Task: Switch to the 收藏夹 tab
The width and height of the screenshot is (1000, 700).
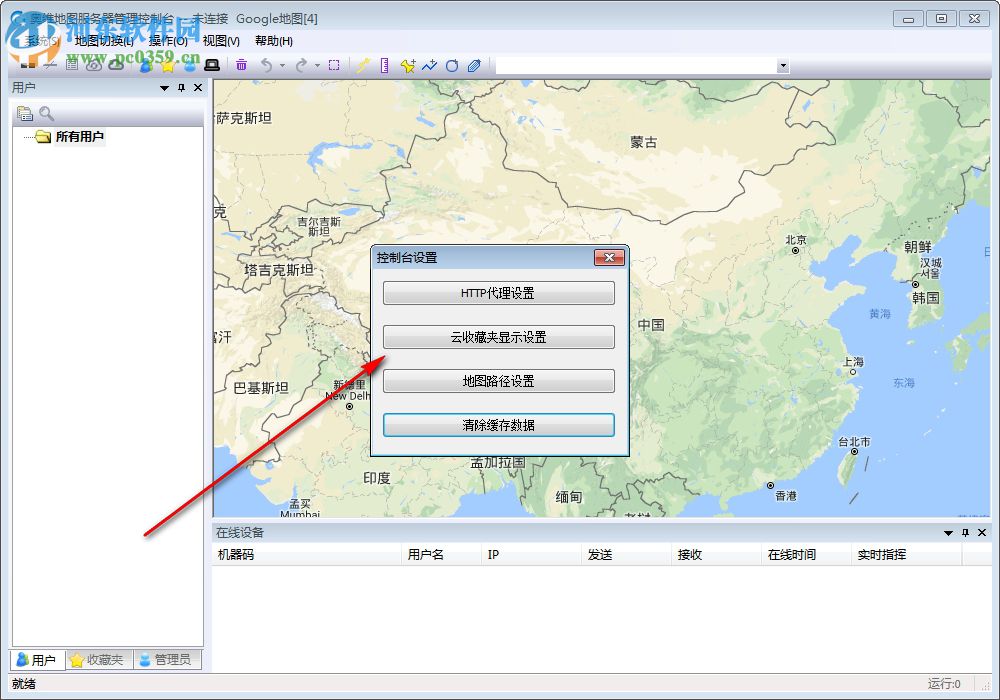Action: coord(97,659)
